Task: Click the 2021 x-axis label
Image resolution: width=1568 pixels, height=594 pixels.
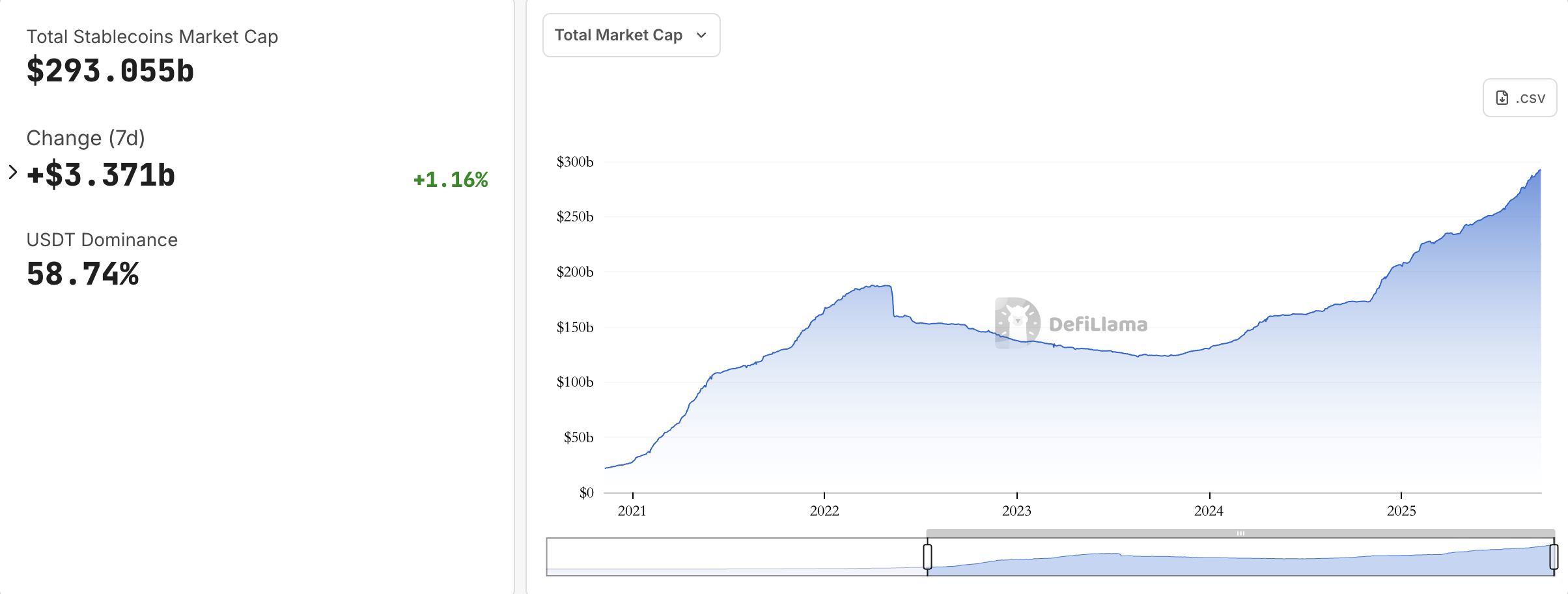Action: pos(632,511)
